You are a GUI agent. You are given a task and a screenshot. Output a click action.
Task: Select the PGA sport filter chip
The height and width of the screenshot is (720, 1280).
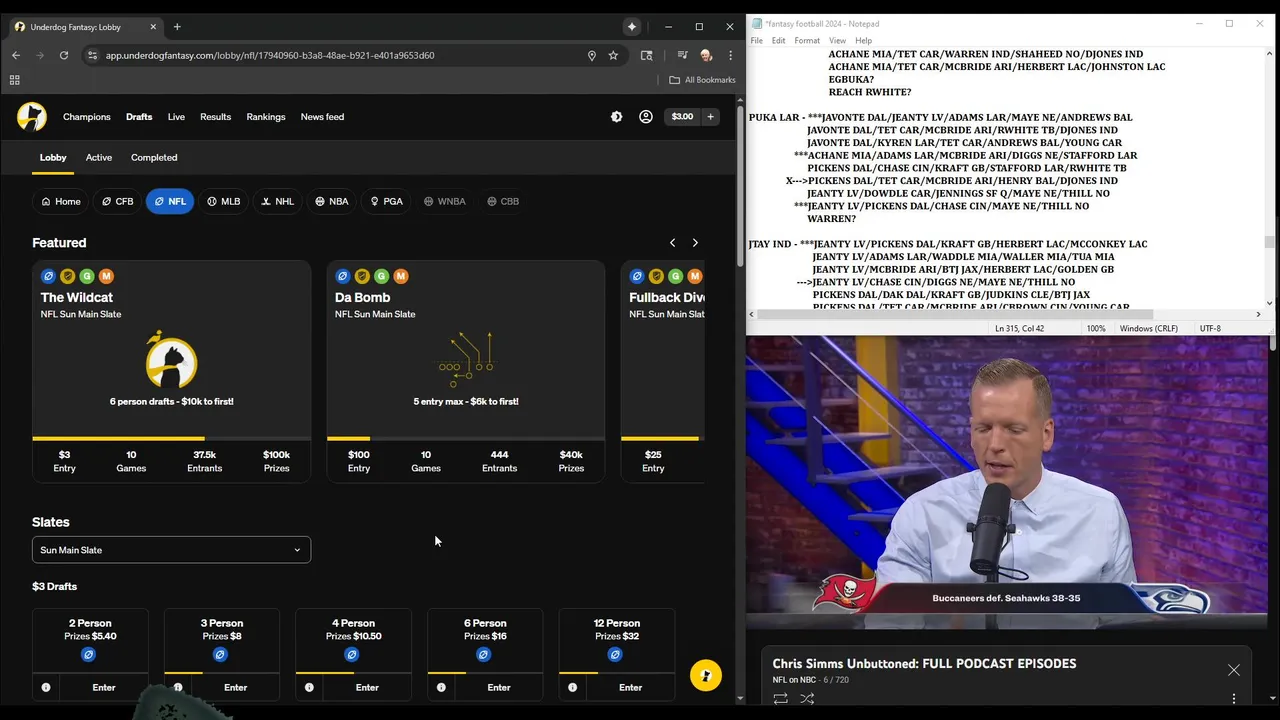pyautogui.click(x=386, y=201)
